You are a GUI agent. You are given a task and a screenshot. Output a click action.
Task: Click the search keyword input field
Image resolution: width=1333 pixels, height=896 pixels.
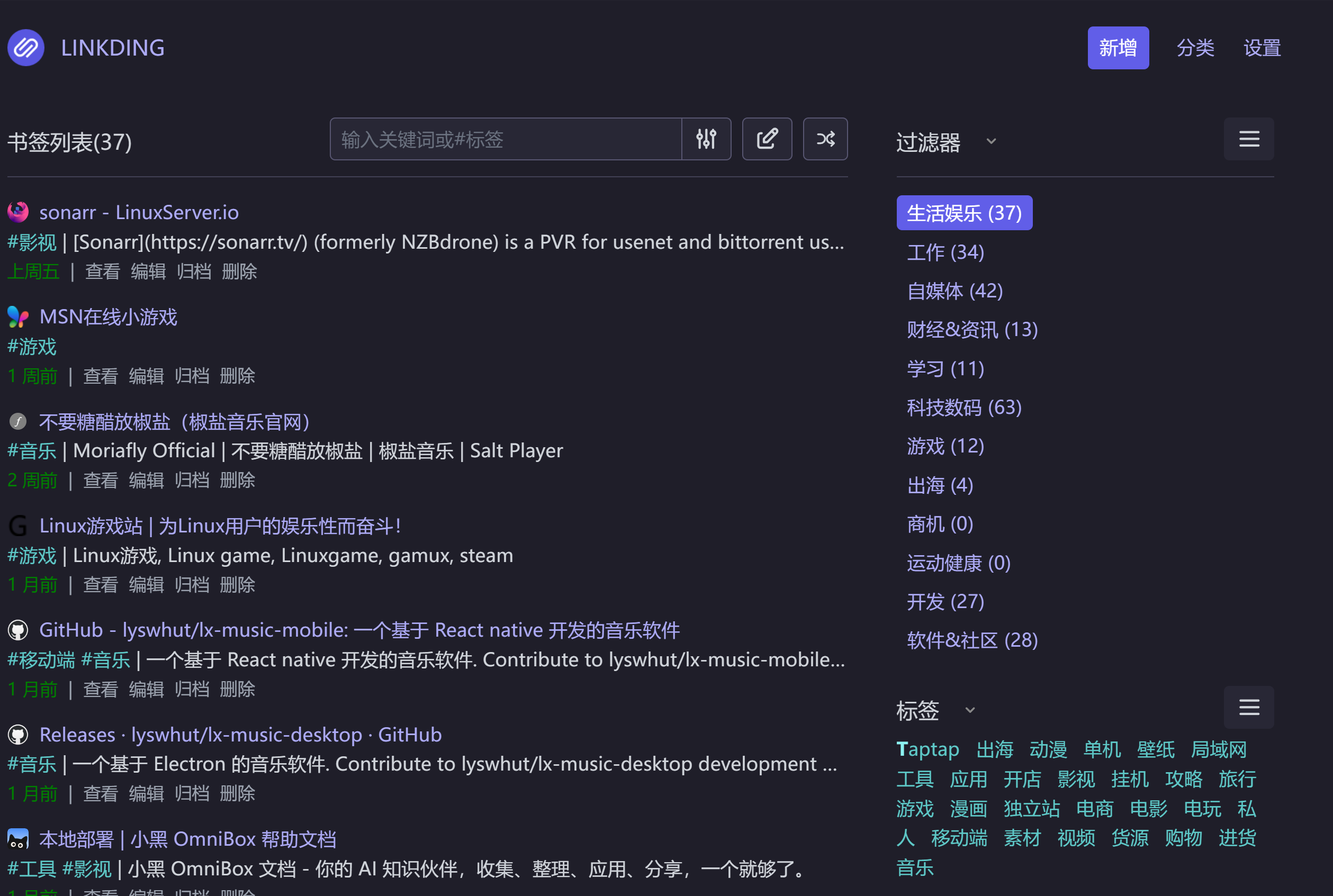[x=506, y=139]
